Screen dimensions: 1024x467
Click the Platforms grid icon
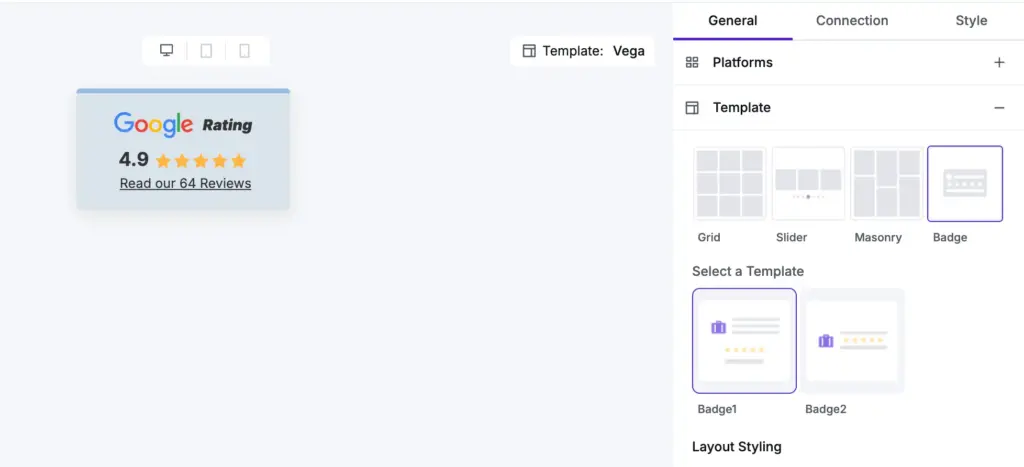[692, 63]
